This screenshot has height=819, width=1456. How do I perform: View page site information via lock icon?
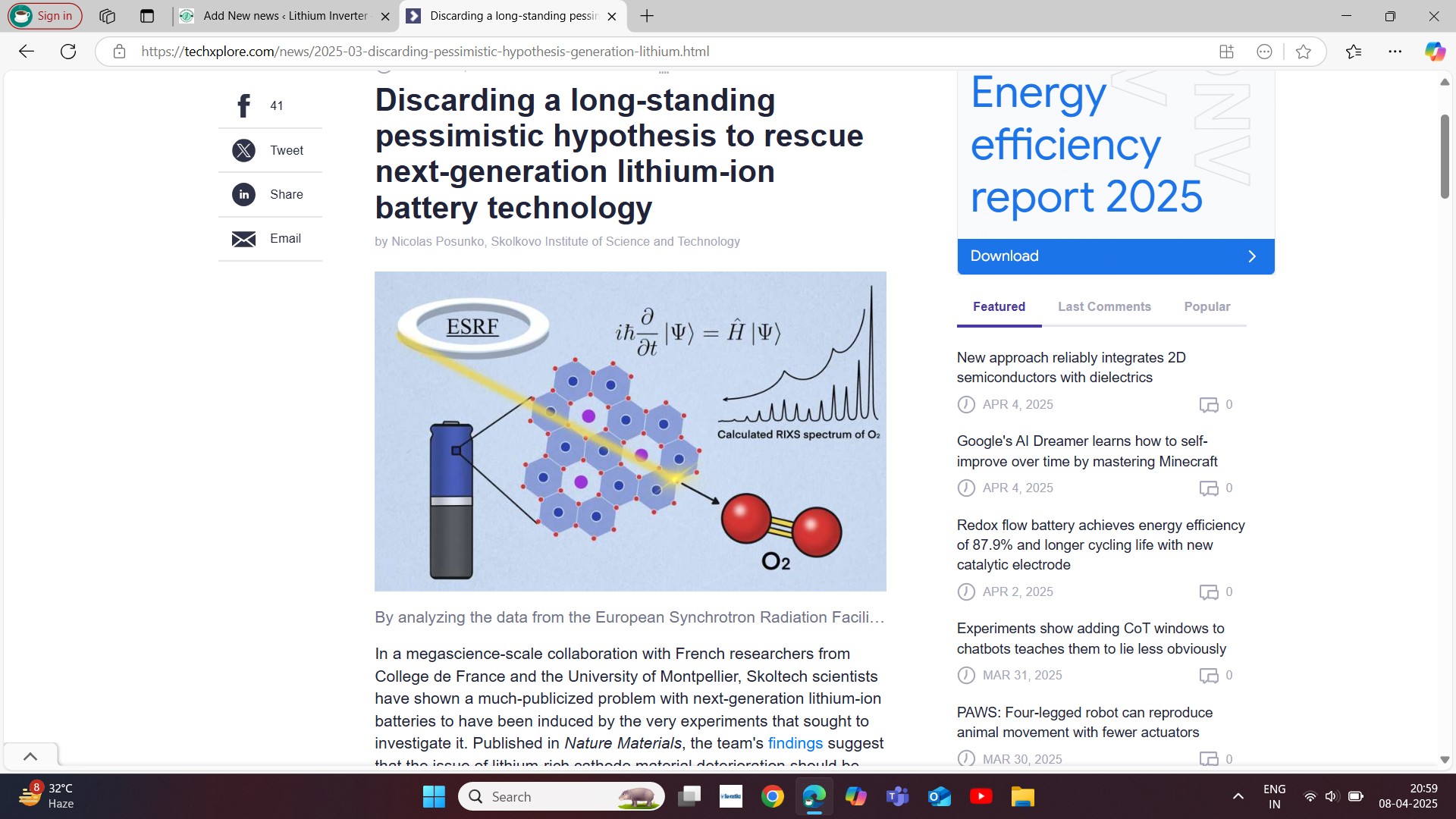[x=119, y=52]
